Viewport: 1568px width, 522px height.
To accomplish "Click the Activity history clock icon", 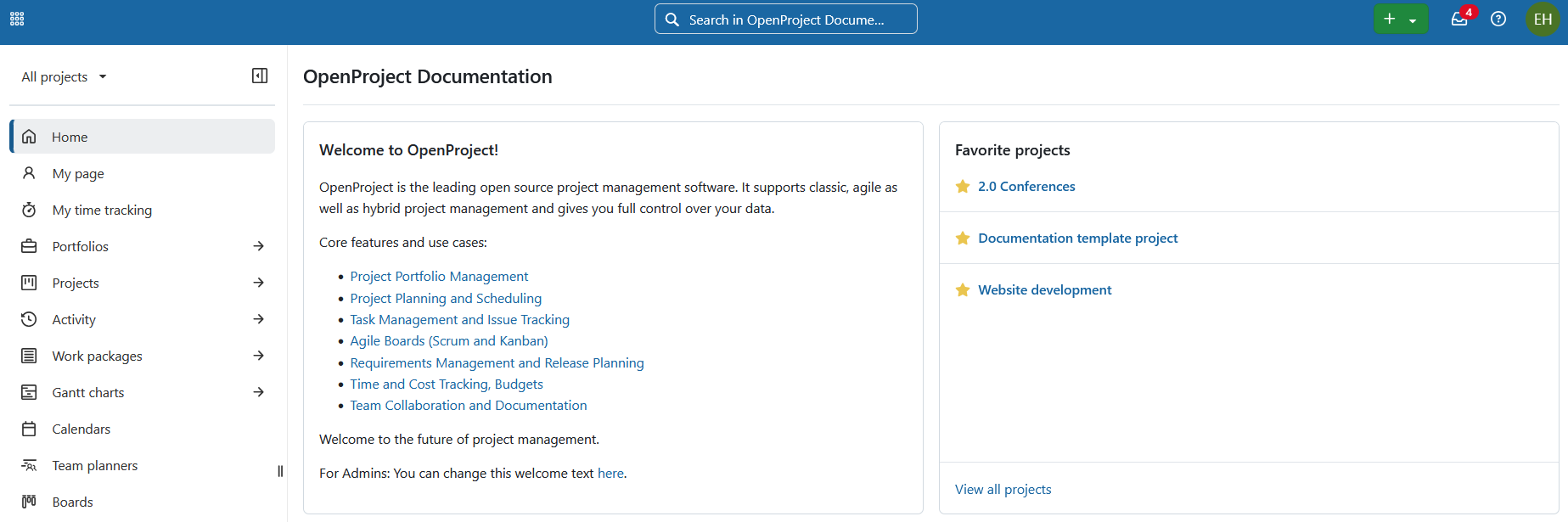I will [29, 319].
